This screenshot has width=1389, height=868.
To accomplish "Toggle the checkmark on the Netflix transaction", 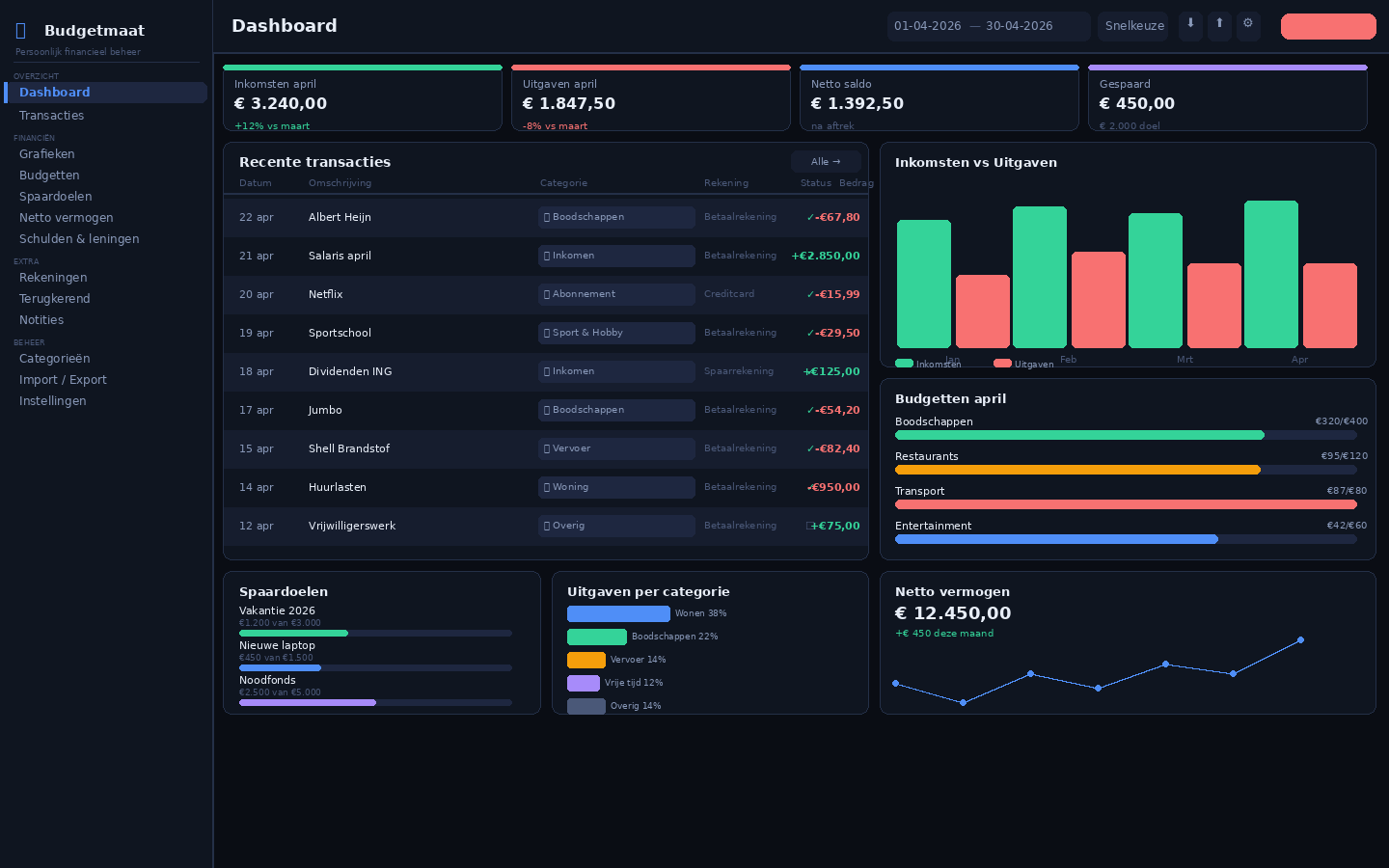I will tap(810, 294).
